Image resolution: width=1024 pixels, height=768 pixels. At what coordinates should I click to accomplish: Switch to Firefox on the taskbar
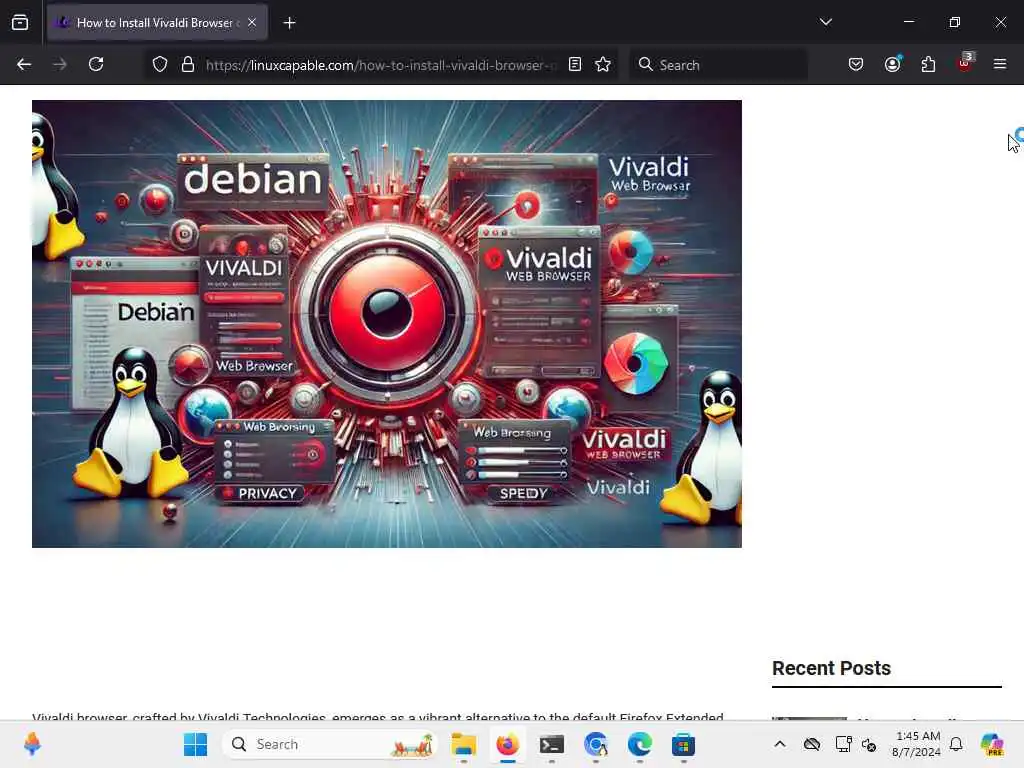pyautogui.click(x=507, y=744)
